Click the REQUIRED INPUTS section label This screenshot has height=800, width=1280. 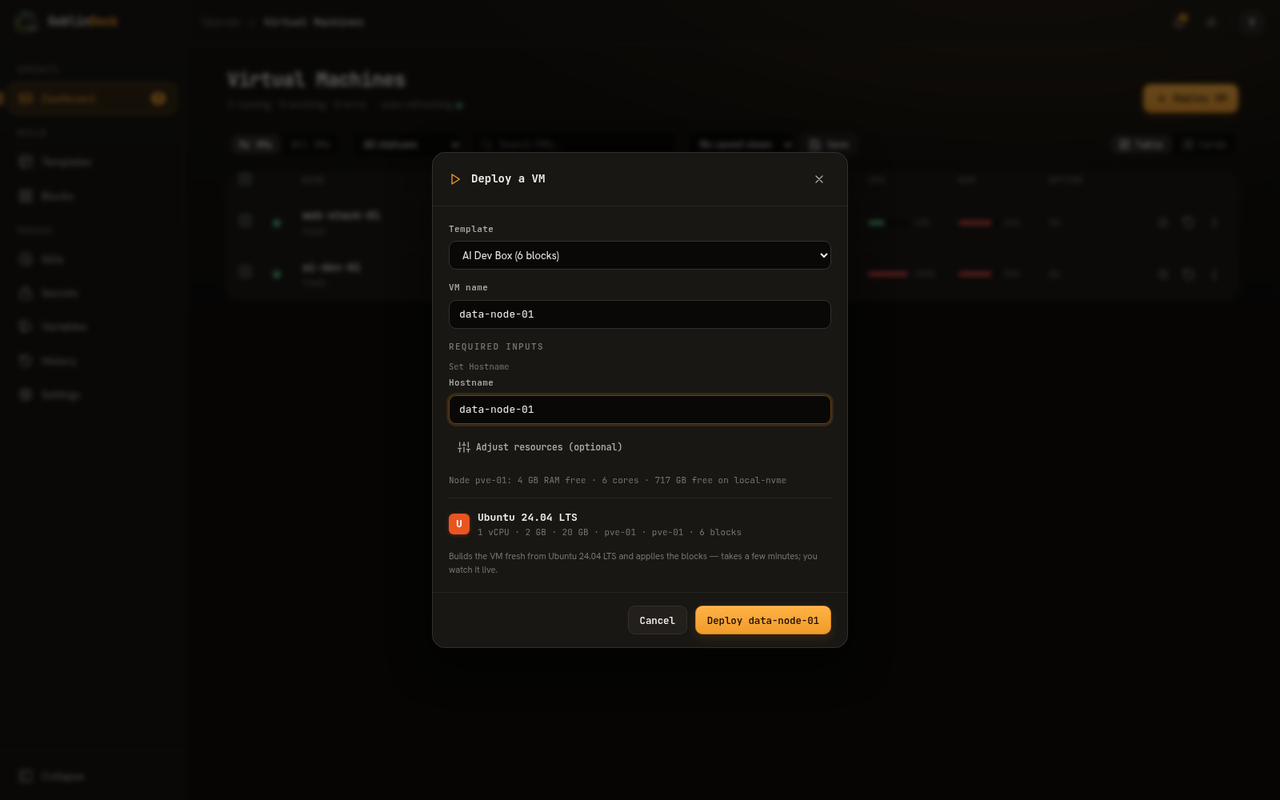(x=496, y=347)
